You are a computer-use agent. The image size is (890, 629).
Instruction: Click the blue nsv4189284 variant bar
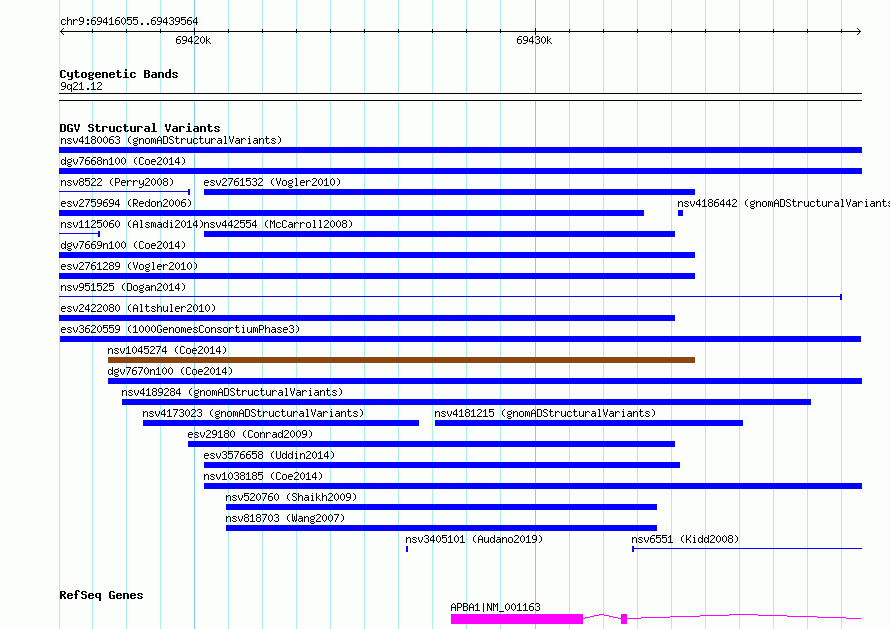[466, 402]
